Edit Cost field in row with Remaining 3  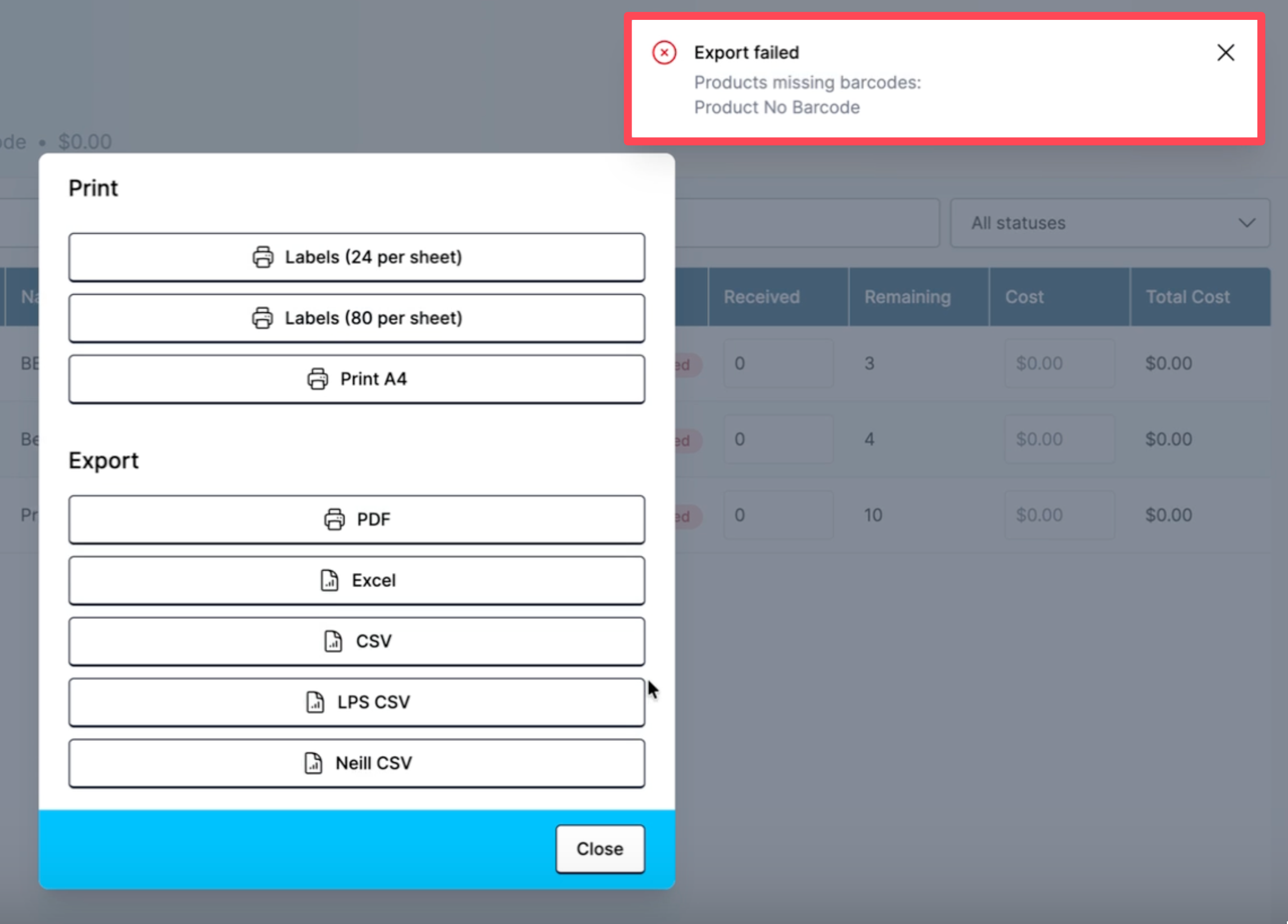point(1060,364)
